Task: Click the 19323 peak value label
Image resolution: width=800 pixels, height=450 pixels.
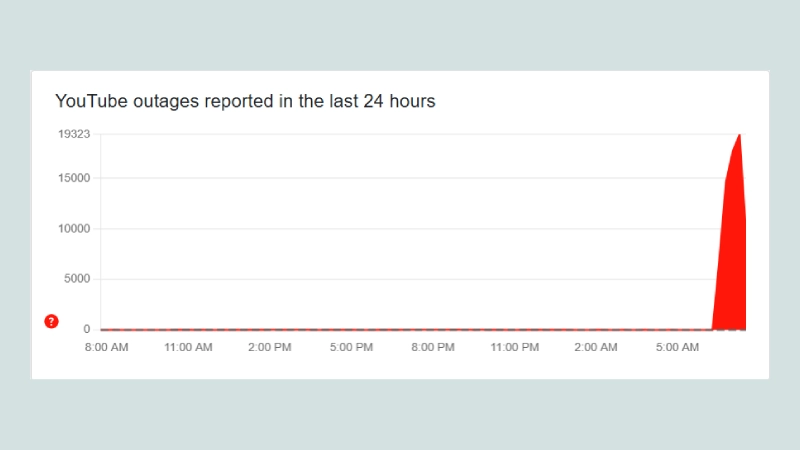Action: pyautogui.click(x=74, y=133)
